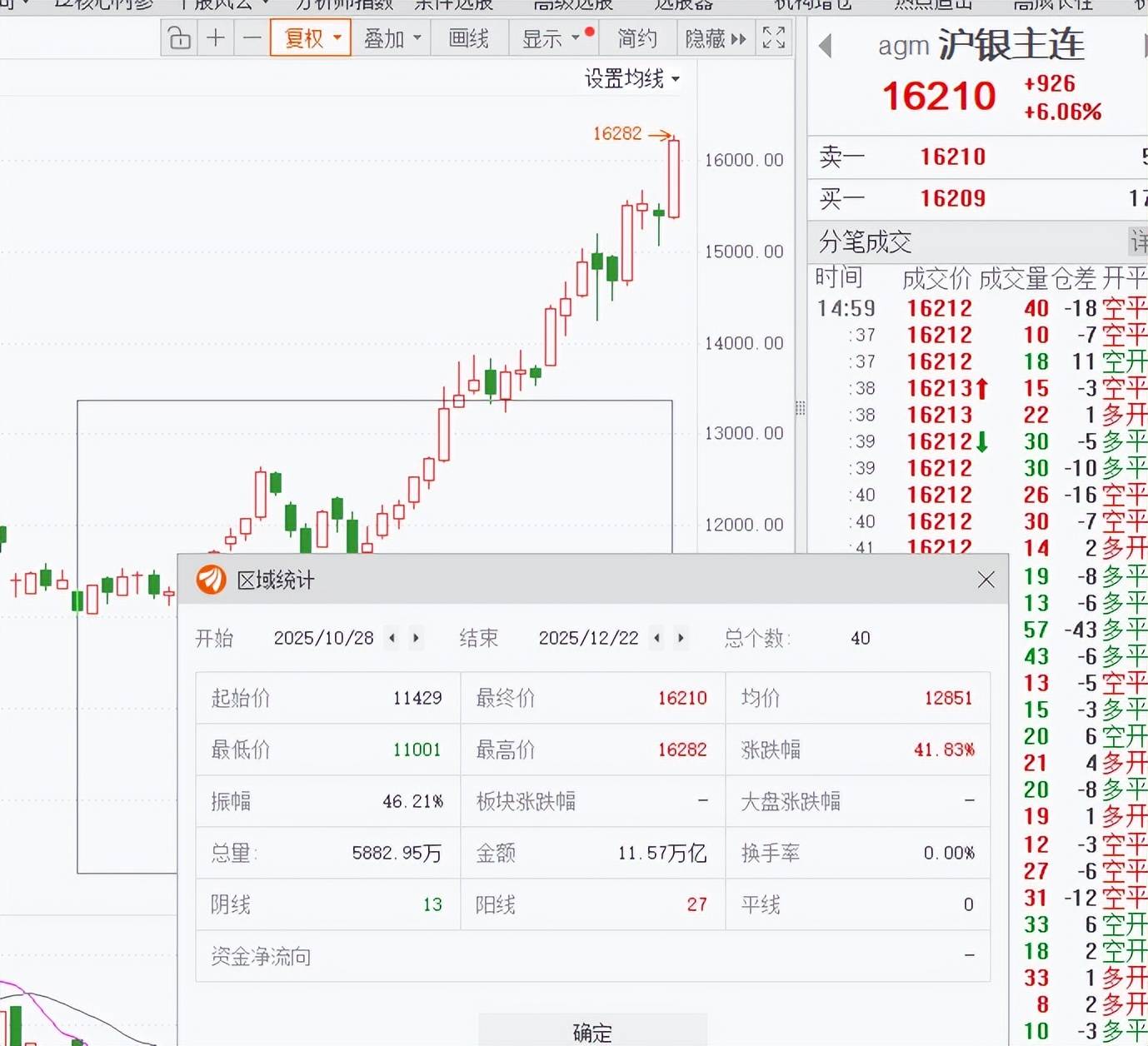Open the 设置均线 dropdown

(x=632, y=79)
